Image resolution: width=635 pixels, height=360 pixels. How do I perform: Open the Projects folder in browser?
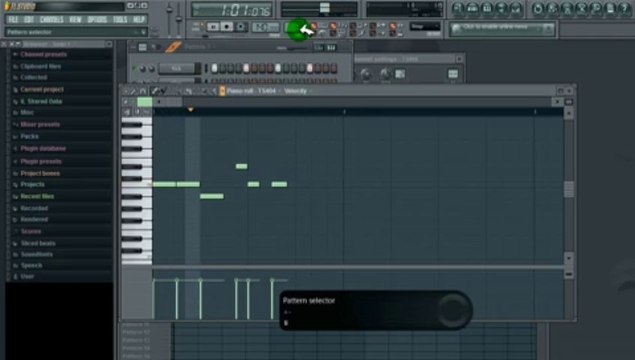(x=32, y=184)
